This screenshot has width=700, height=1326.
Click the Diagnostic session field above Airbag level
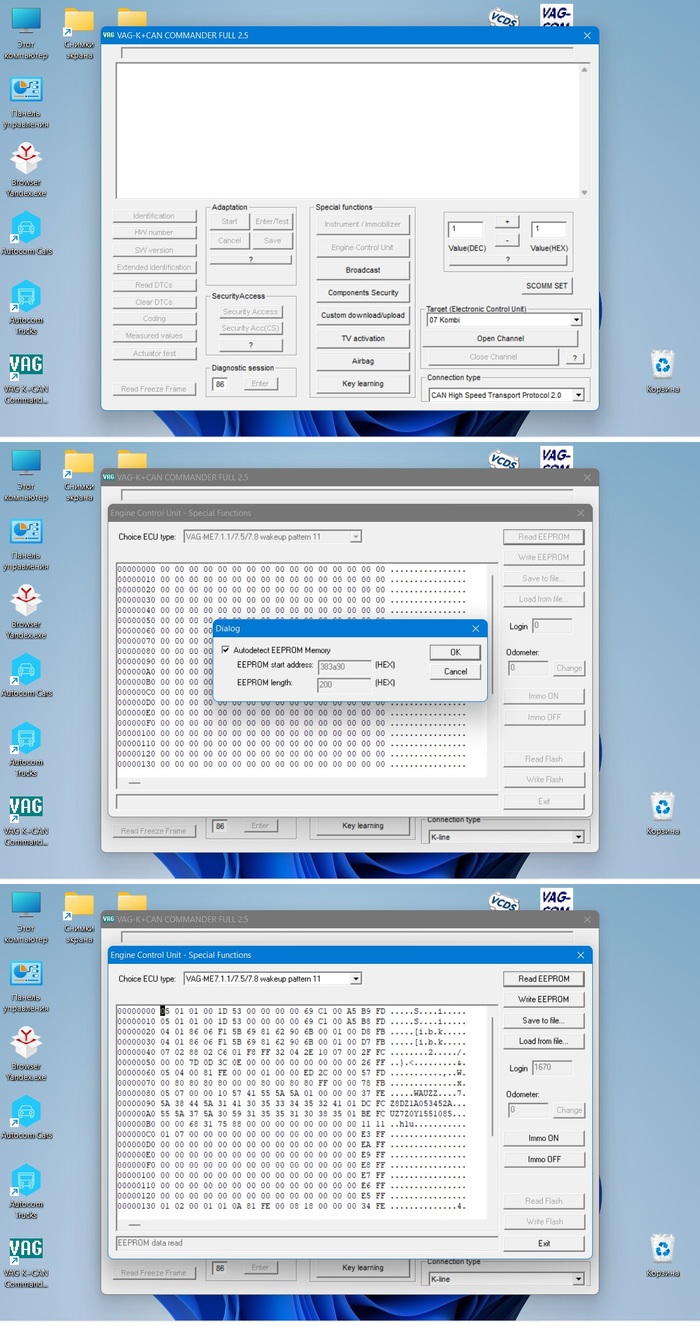(221, 383)
